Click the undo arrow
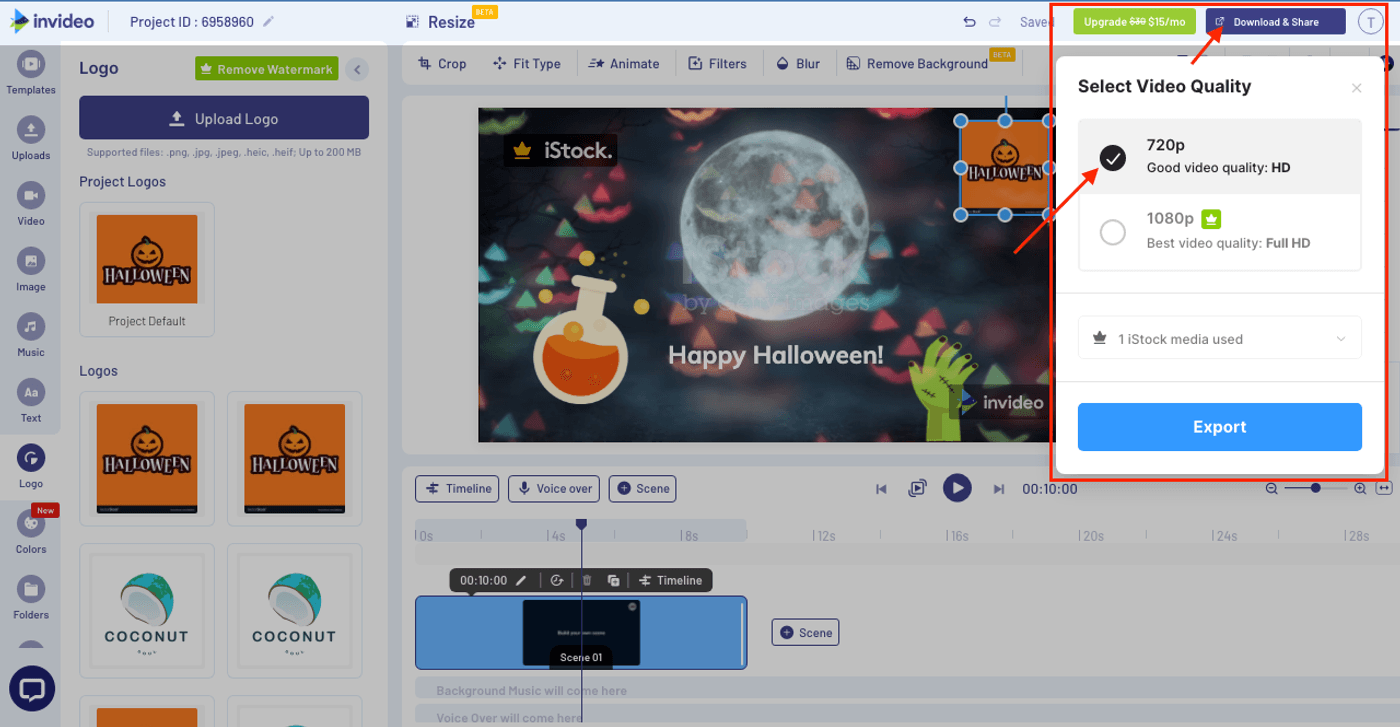The height and width of the screenshot is (727, 1400). coord(968,21)
